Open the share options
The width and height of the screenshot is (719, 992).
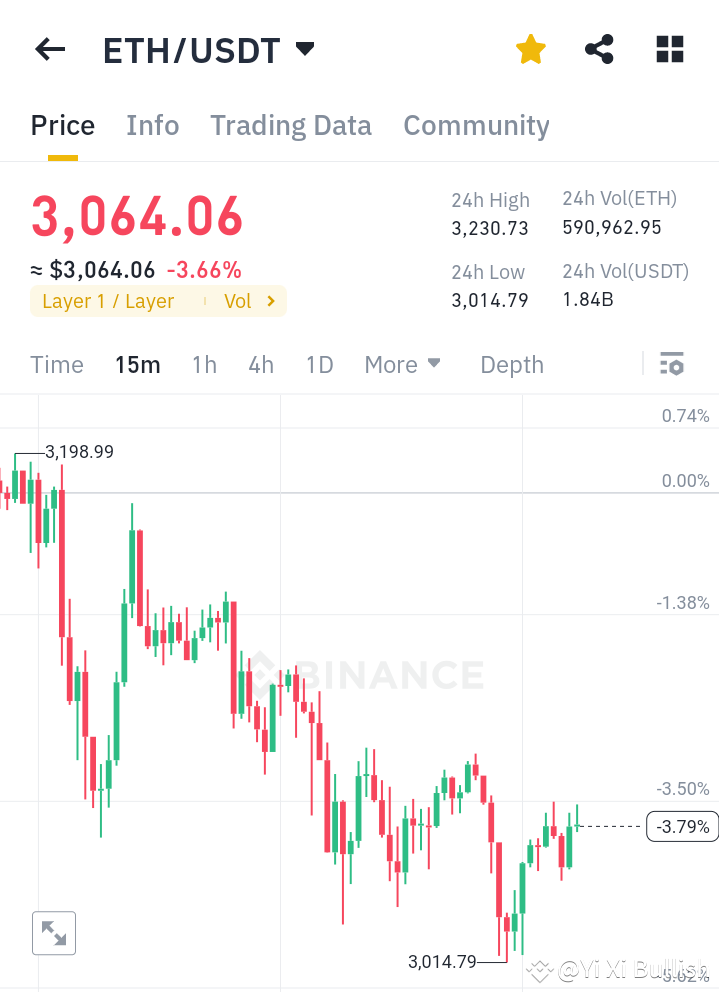coord(598,48)
